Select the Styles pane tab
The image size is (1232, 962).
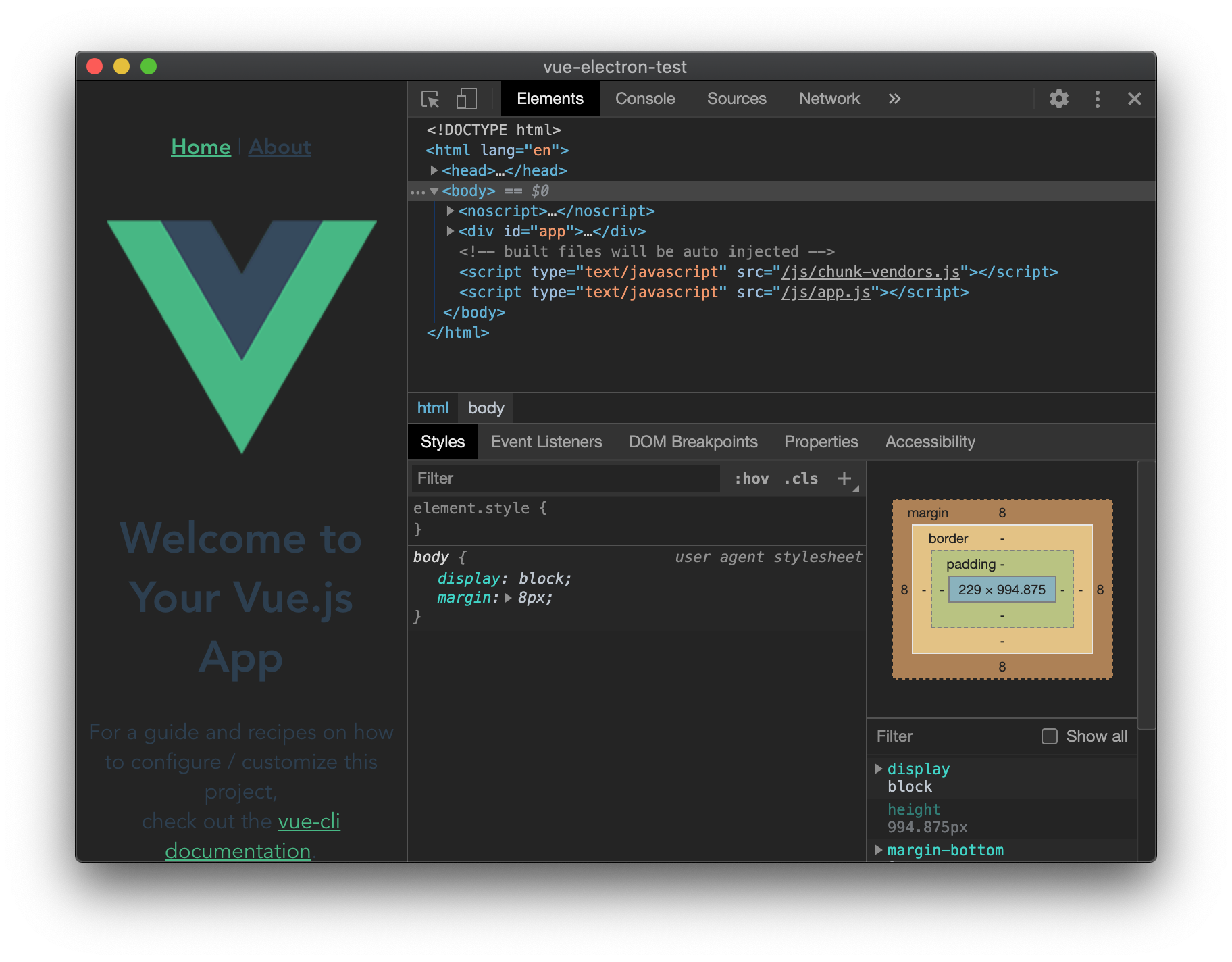pyautogui.click(x=442, y=442)
